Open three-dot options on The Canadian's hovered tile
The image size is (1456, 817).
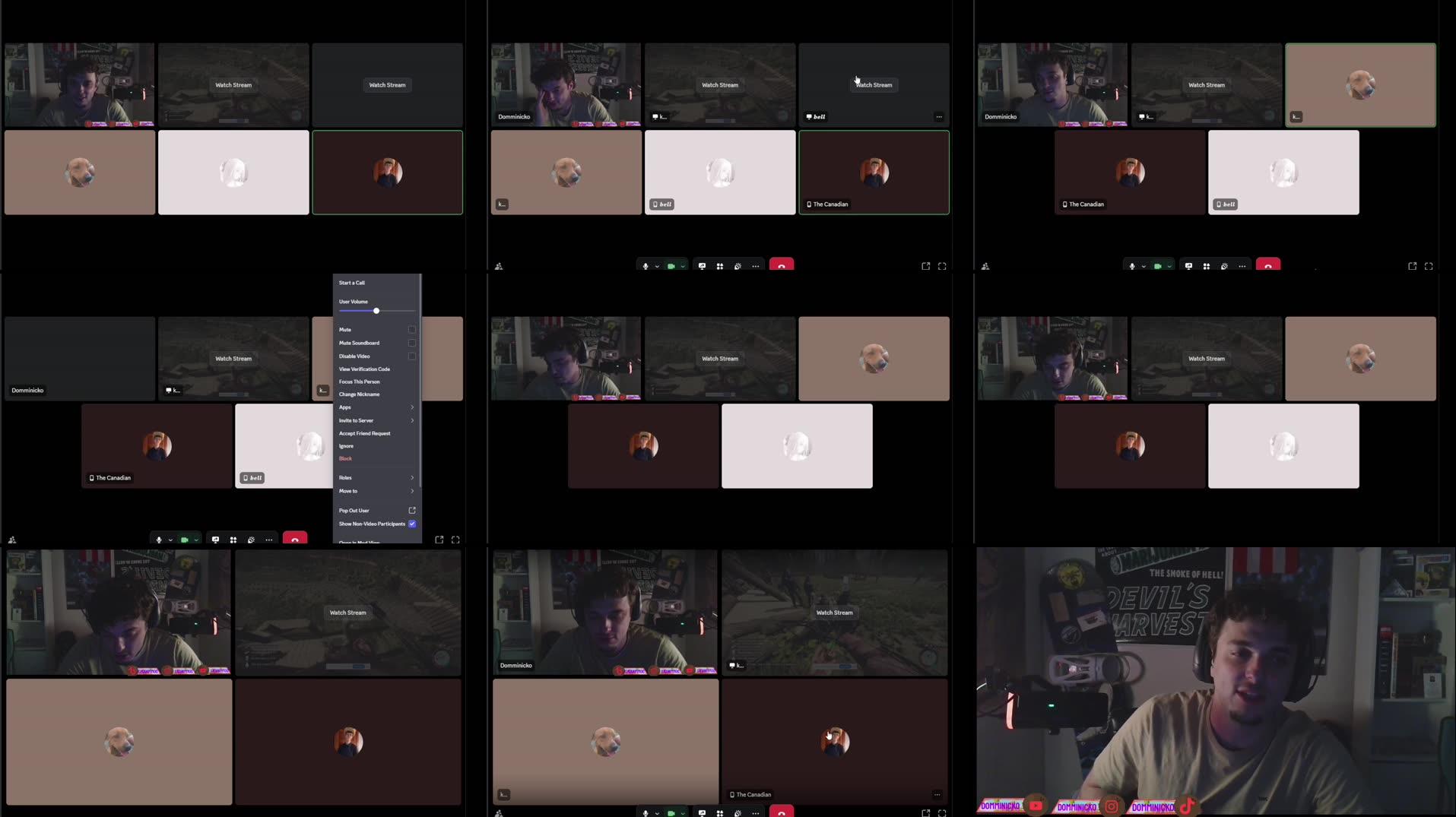click(937, 795)
